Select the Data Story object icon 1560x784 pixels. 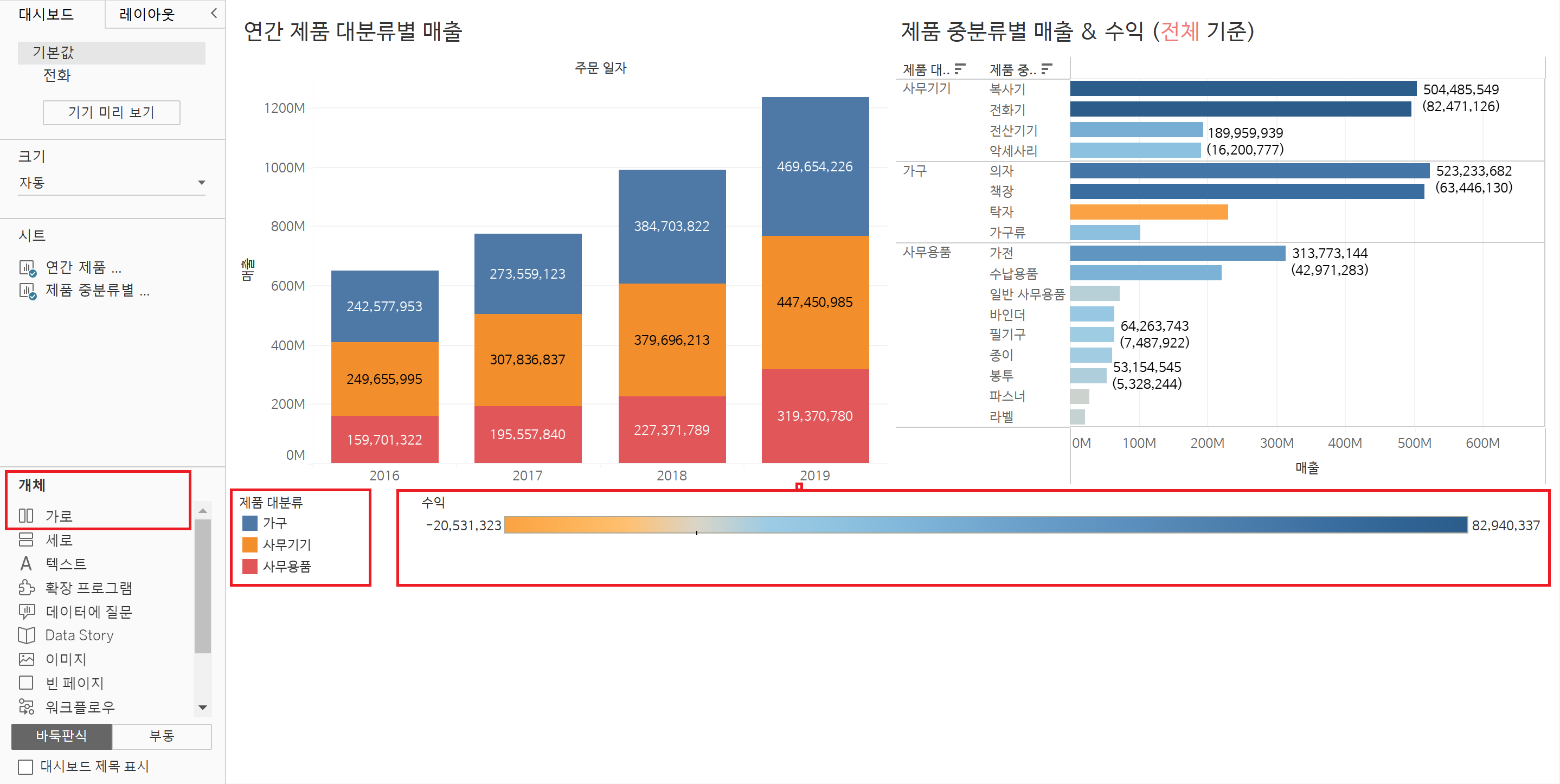click(x=26, y=635)
